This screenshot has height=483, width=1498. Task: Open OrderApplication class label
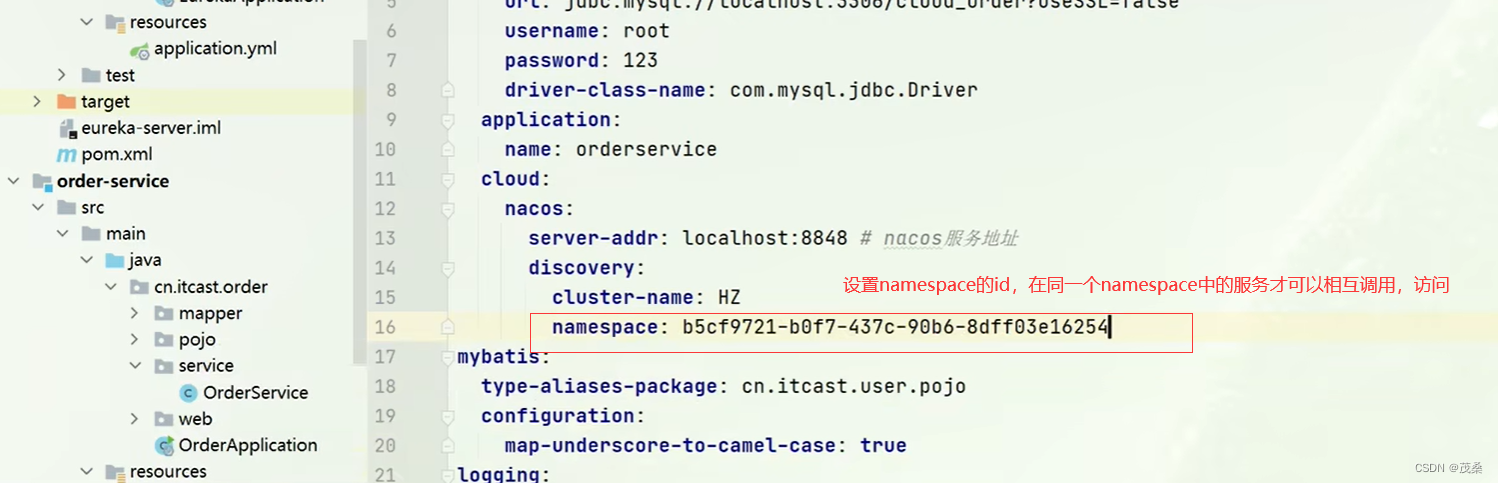(x=248, y=445)
